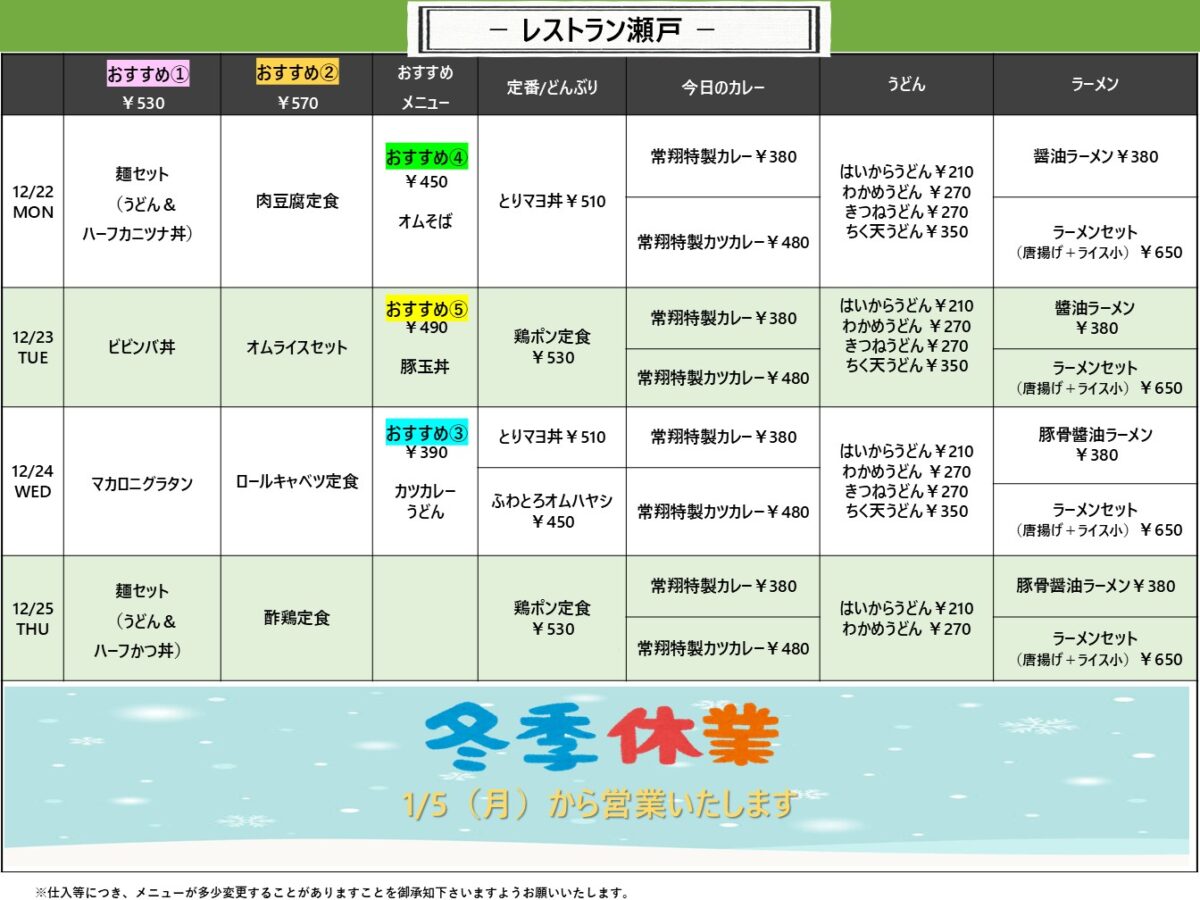The image size is (1200, 900).
Task: Select the 今日のカレー column header
Action: coord(723,87)
